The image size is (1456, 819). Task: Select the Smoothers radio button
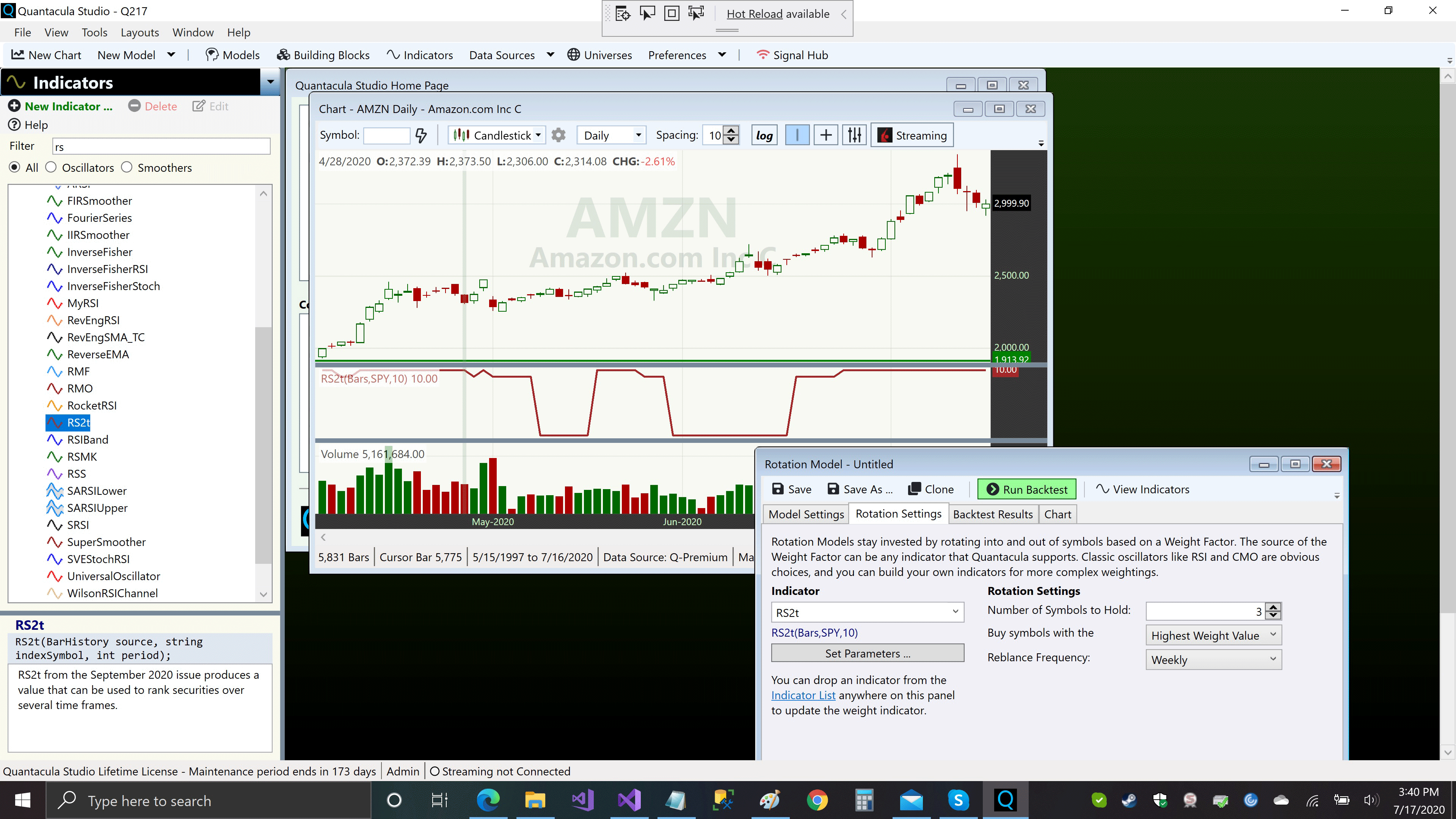[127, 167]
